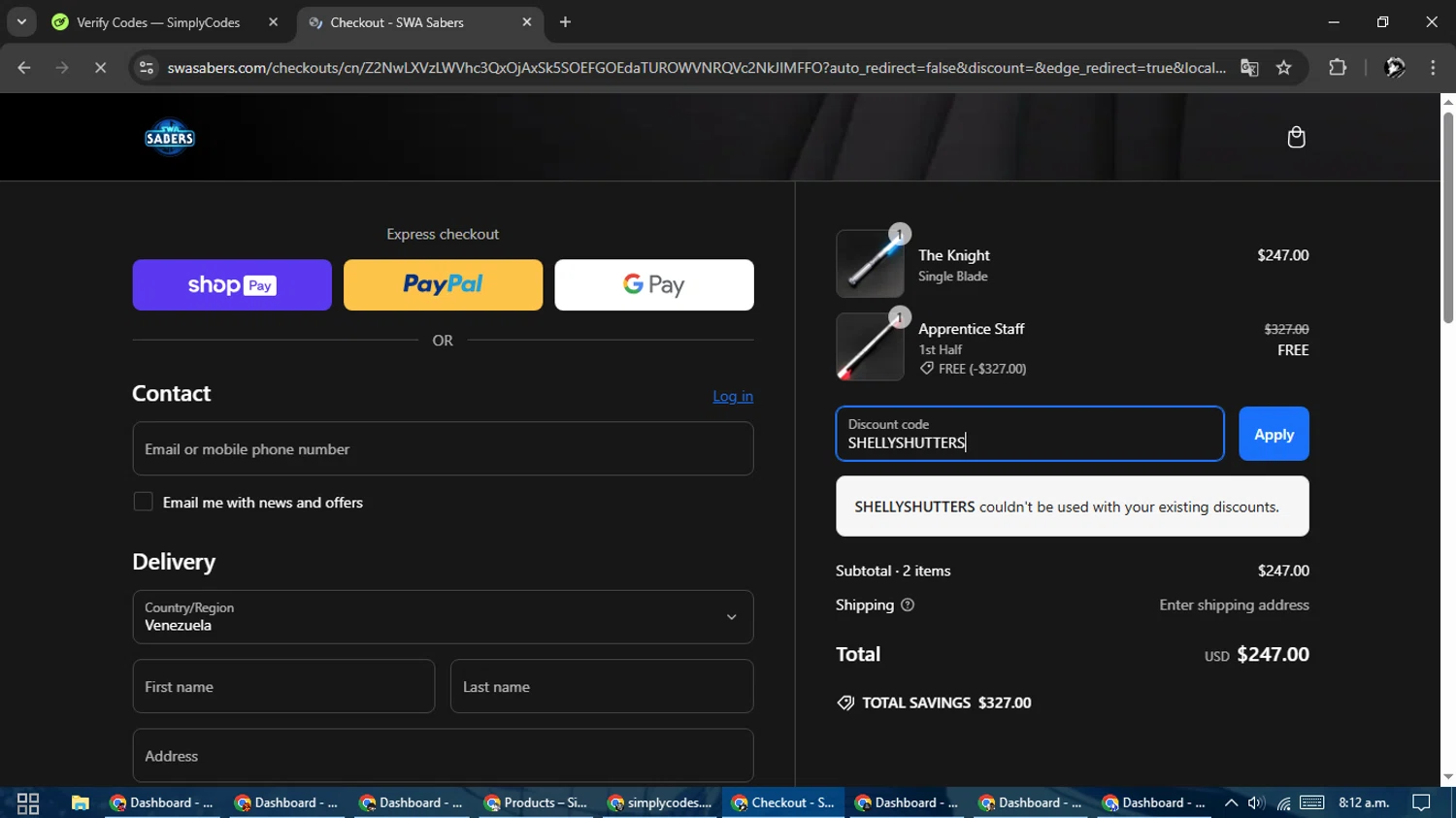Pay with Shop Pay express button
The height and width of the screenshot is (818, 1456).
pos(232,284)
